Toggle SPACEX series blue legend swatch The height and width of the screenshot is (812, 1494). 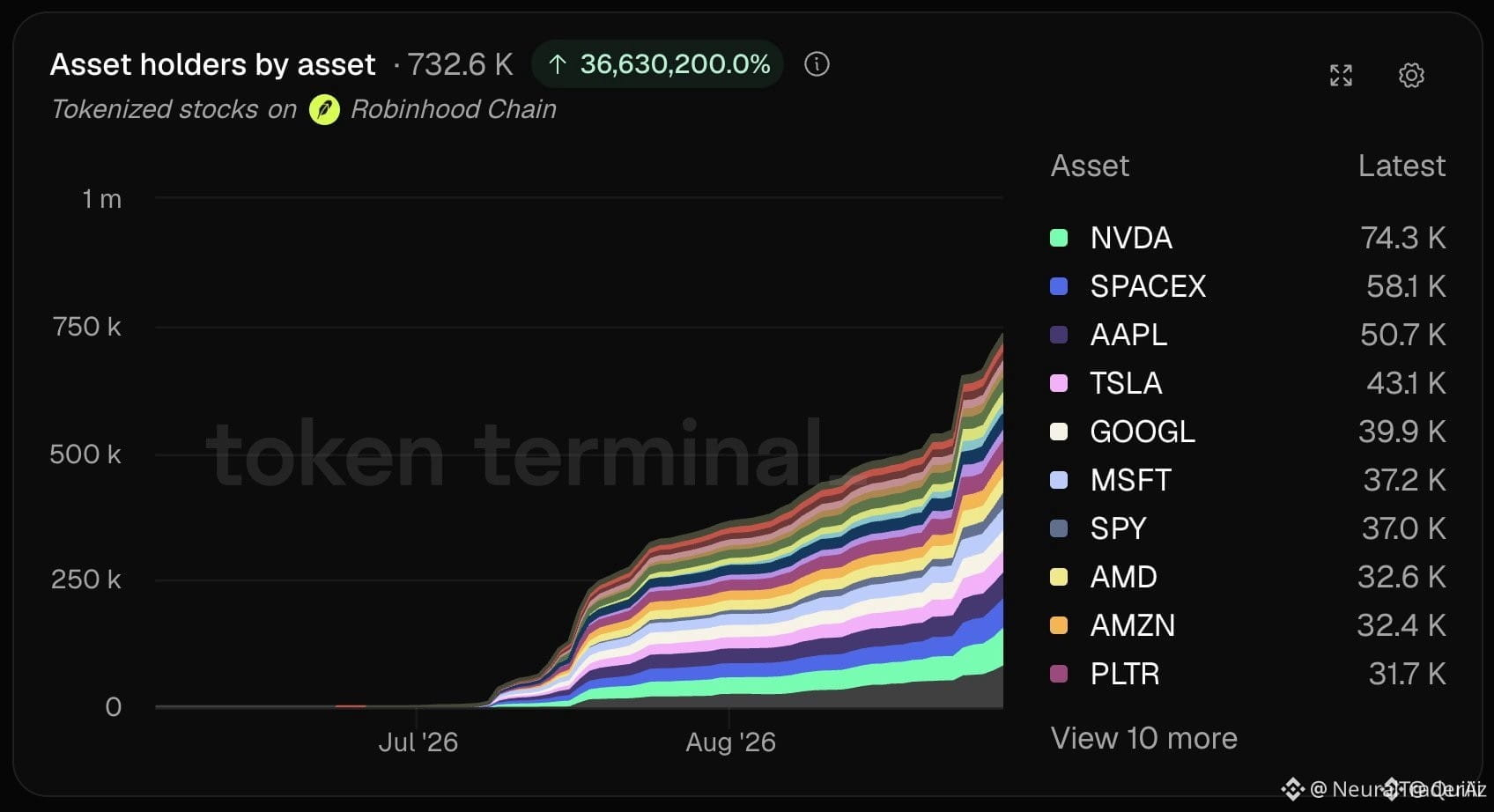click(x=1059, y=286)
